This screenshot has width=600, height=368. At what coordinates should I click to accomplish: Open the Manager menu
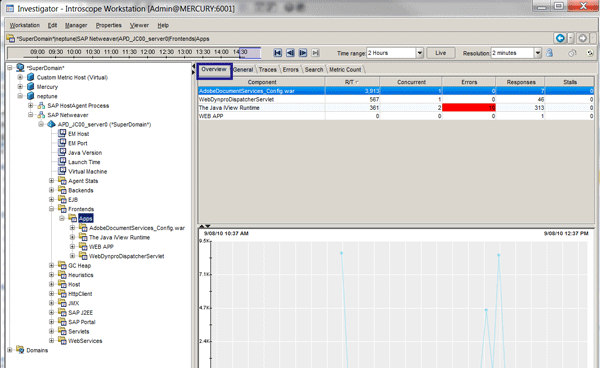click(x=76, y=25)
